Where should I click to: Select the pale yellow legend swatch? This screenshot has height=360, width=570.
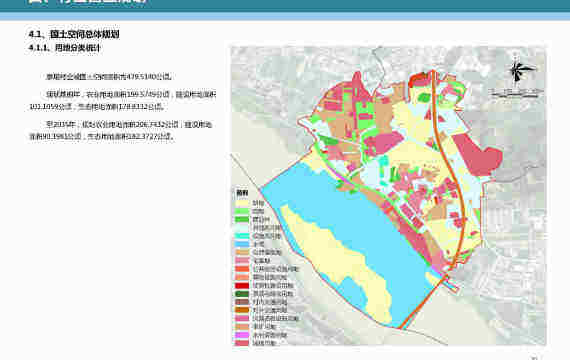pos(242,203)
